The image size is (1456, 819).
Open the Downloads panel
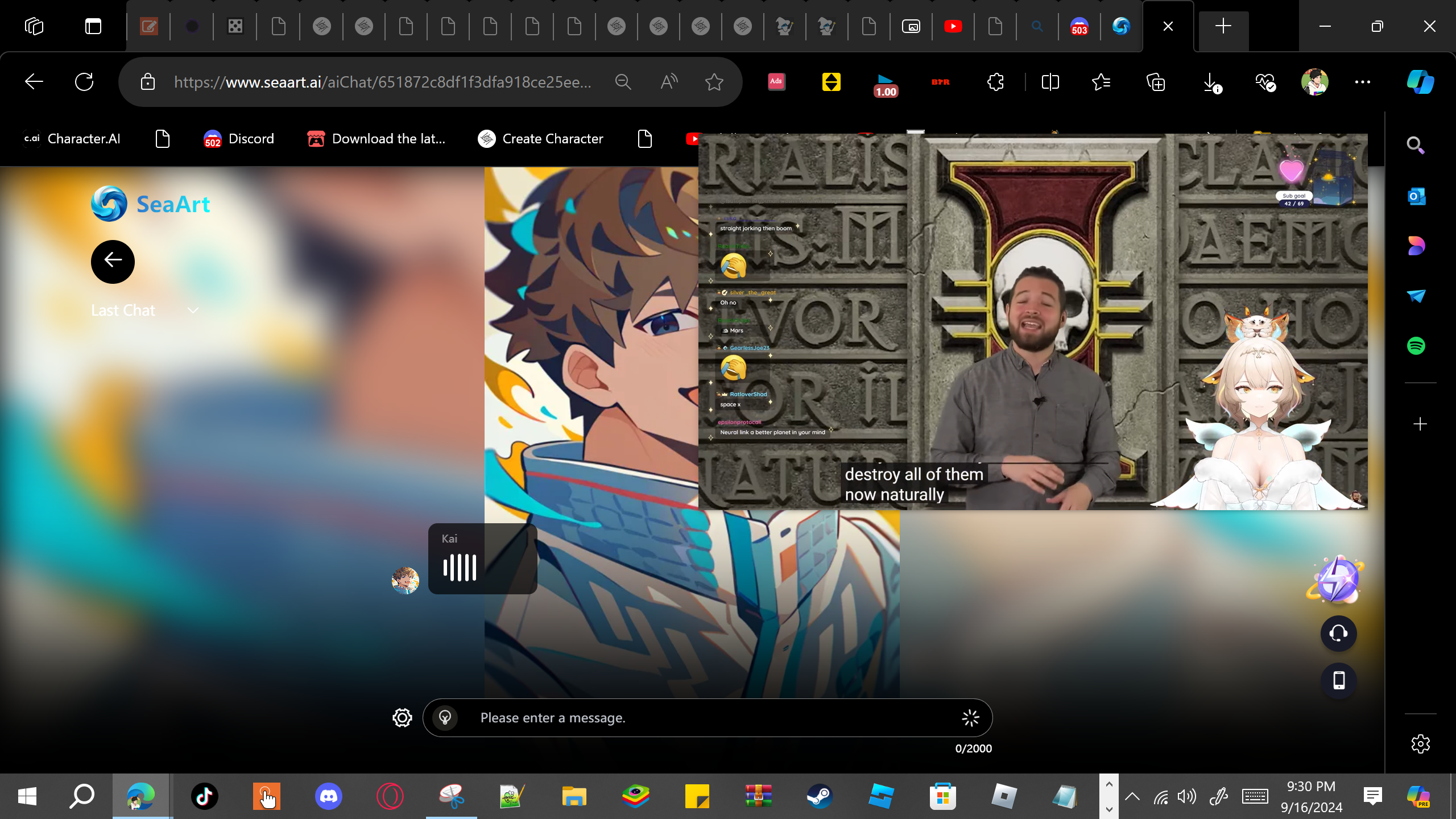1211,83
